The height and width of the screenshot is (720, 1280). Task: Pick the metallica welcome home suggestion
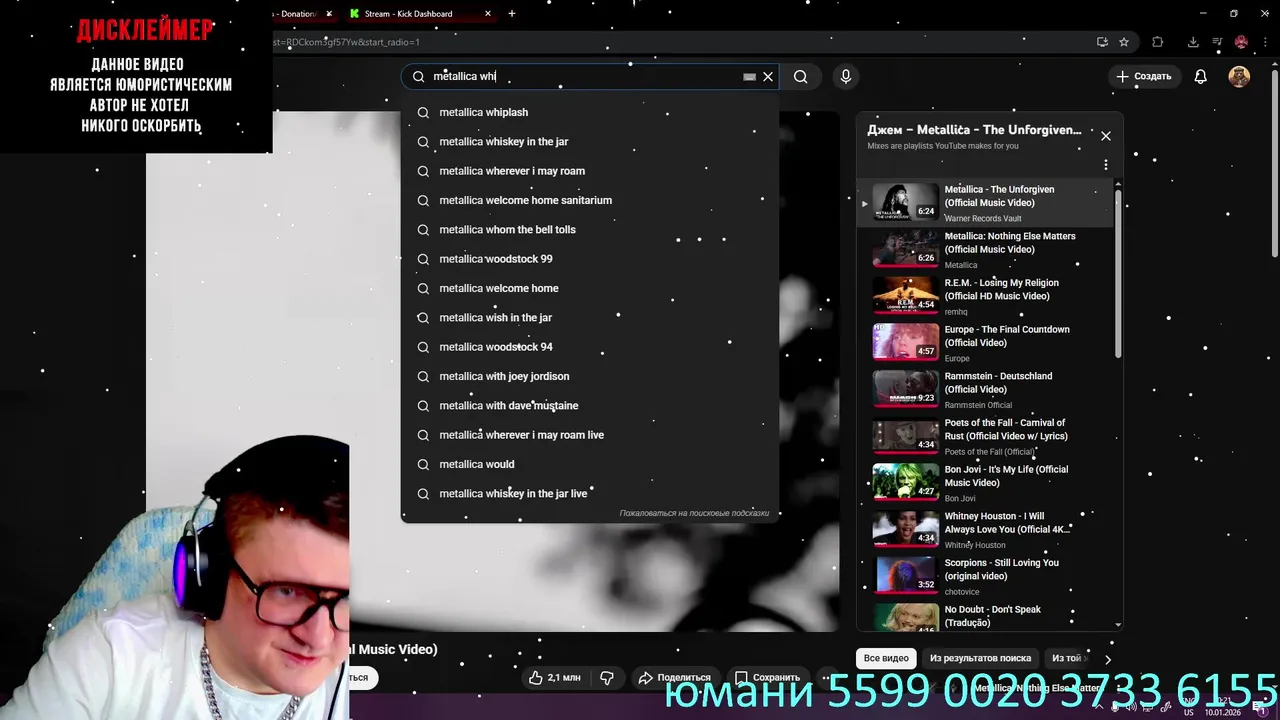coord(590,288)
